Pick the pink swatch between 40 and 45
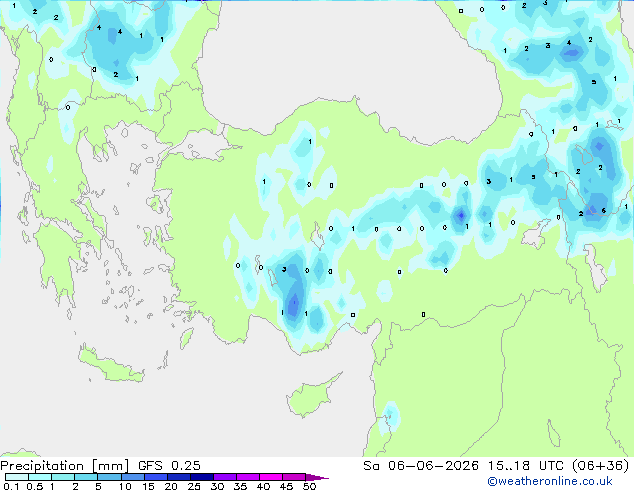Screen dimensions: 634x490 click(x=271, y=477)
